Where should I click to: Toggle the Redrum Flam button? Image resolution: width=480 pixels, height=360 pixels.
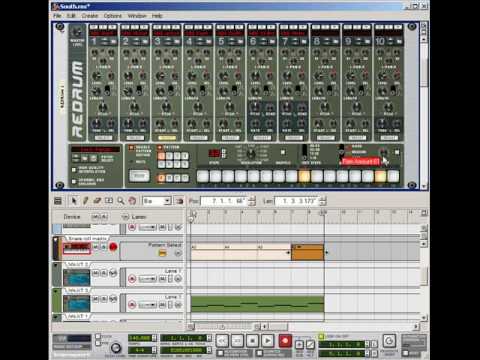coord(397,152)
